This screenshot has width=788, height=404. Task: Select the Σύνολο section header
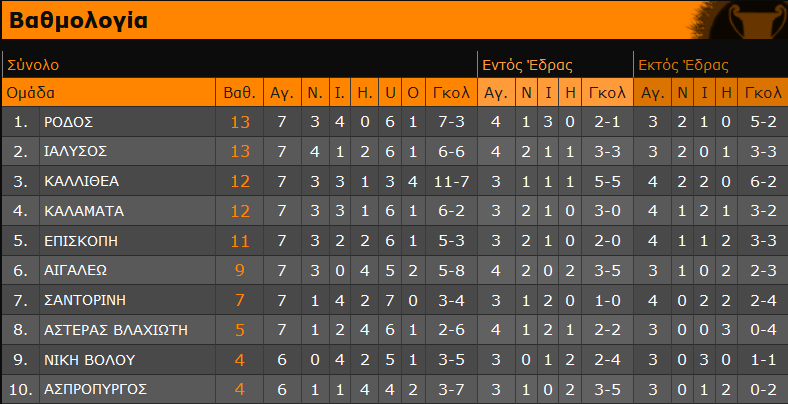click(33, 65)
